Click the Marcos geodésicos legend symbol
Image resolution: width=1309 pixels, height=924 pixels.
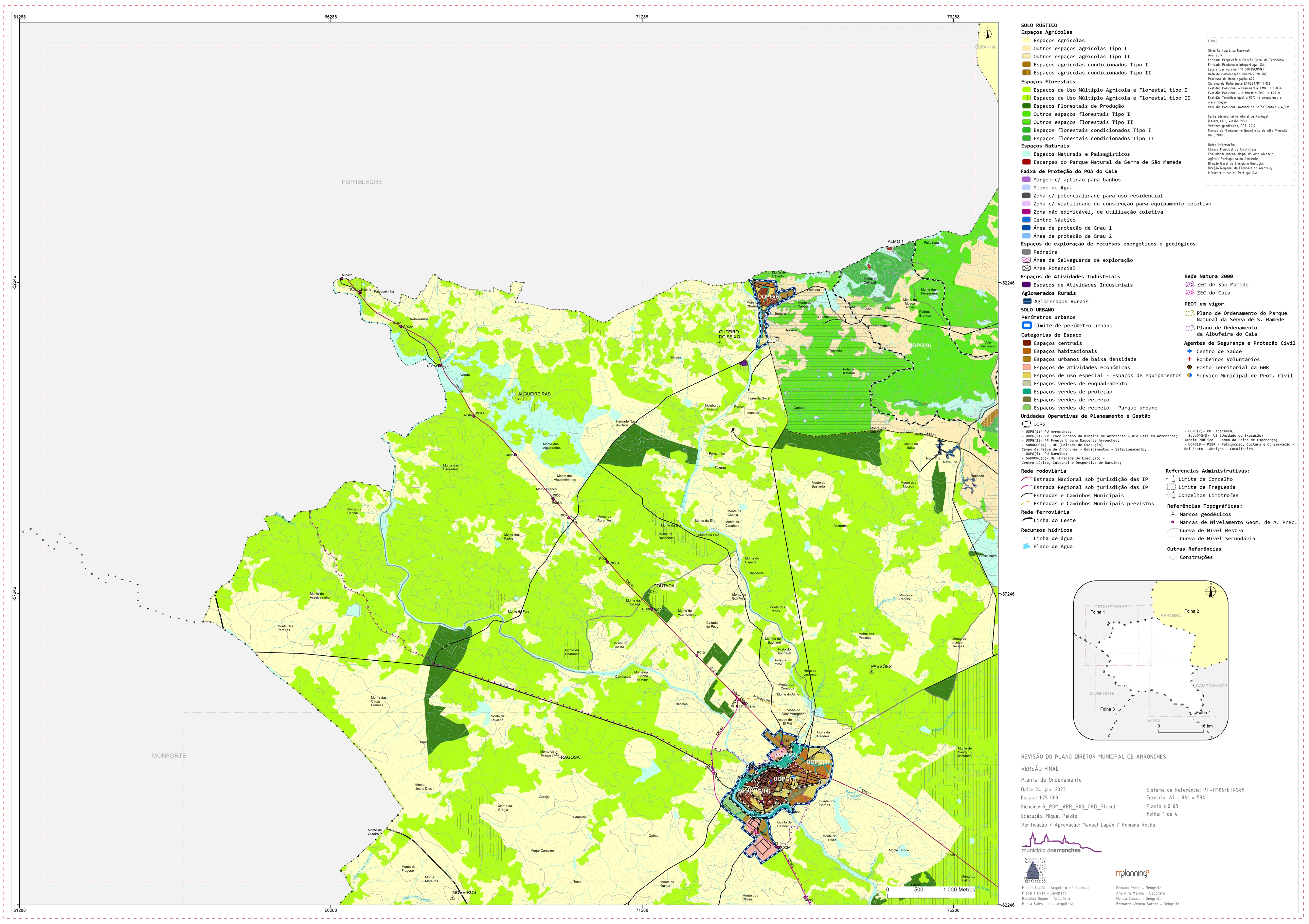[1173, 514]
